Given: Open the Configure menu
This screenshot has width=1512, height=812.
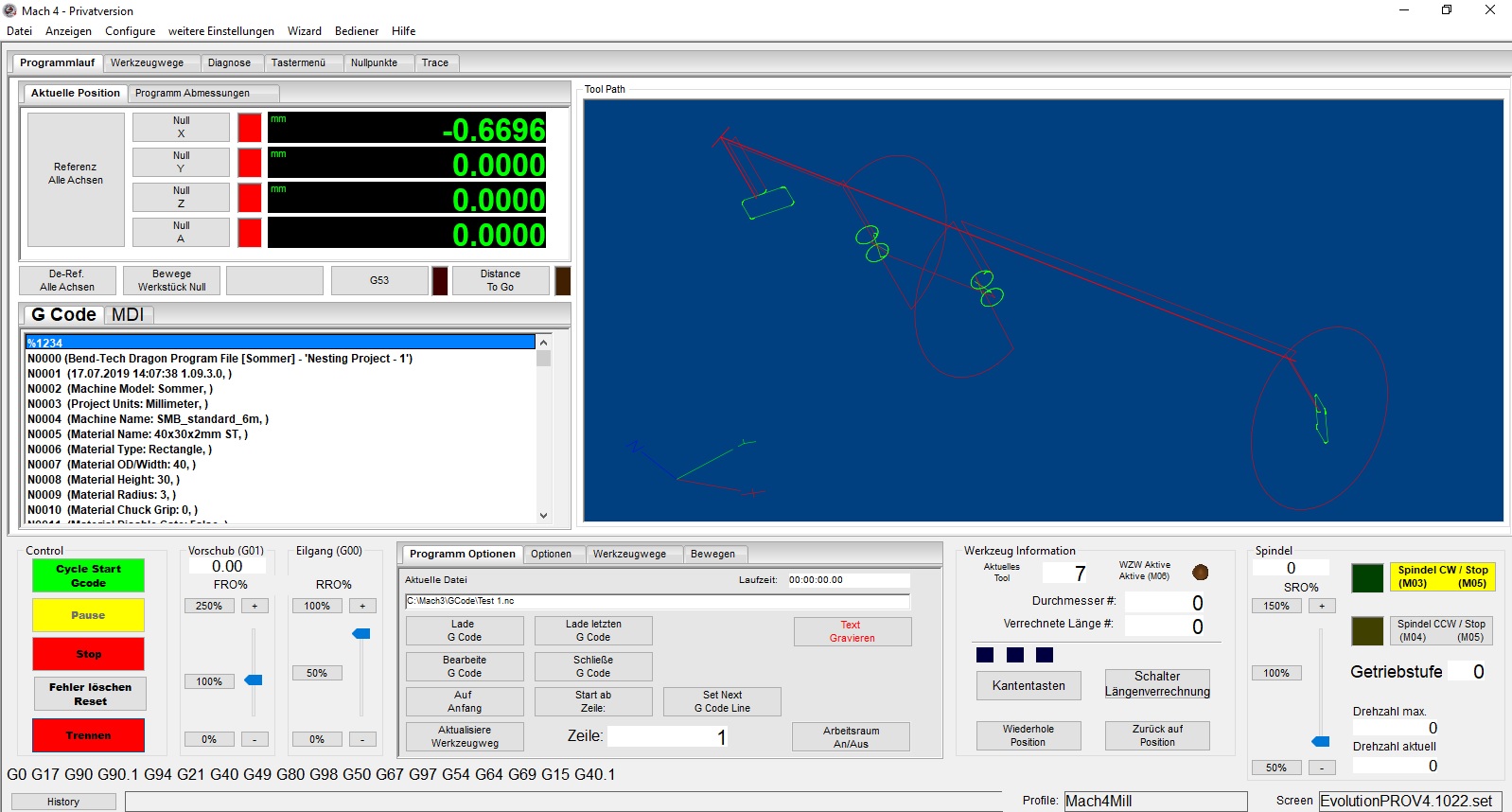Looking at the screenshot, I should [130, 31].
